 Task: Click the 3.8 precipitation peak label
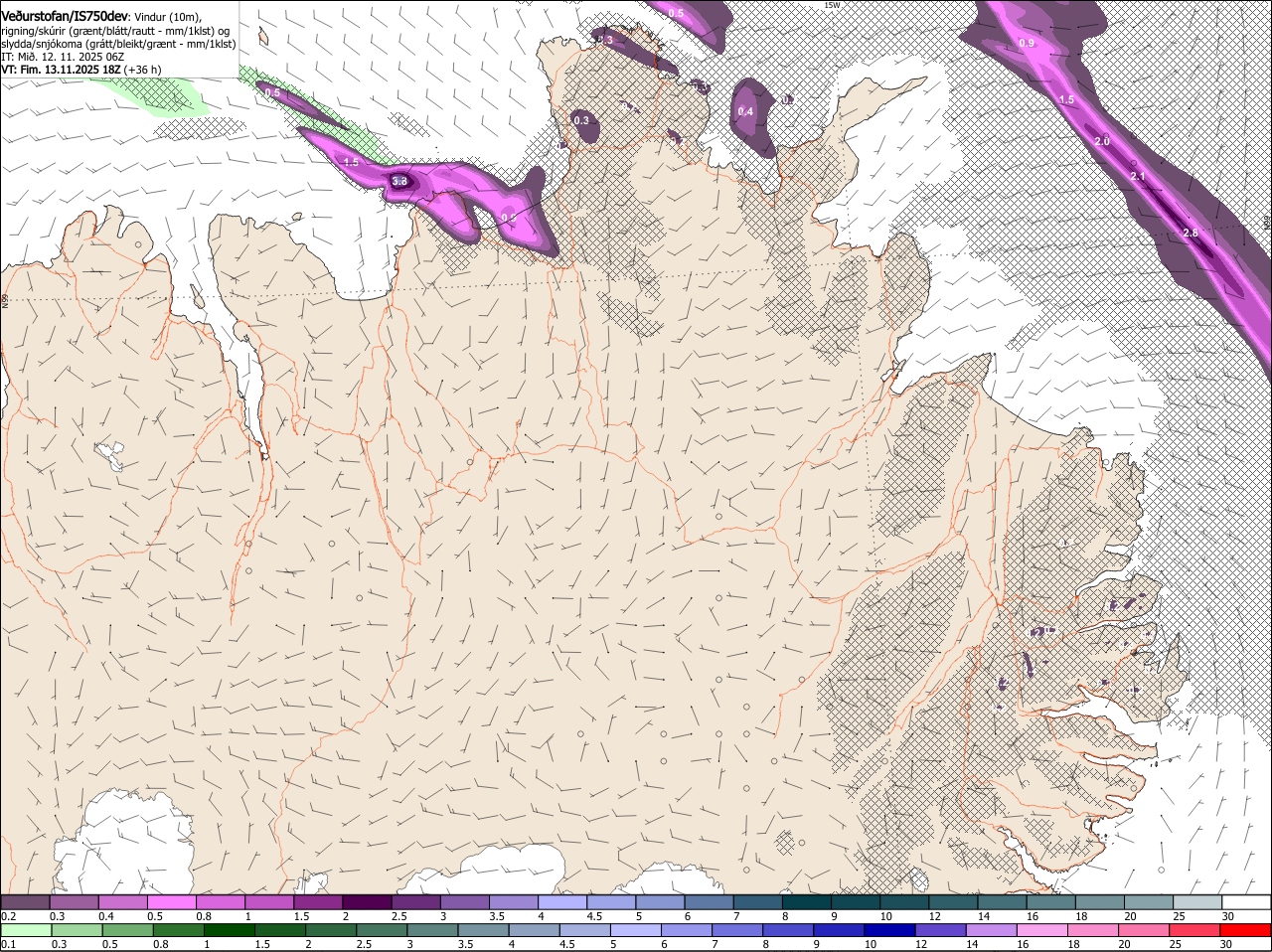[x=400, y=182]
